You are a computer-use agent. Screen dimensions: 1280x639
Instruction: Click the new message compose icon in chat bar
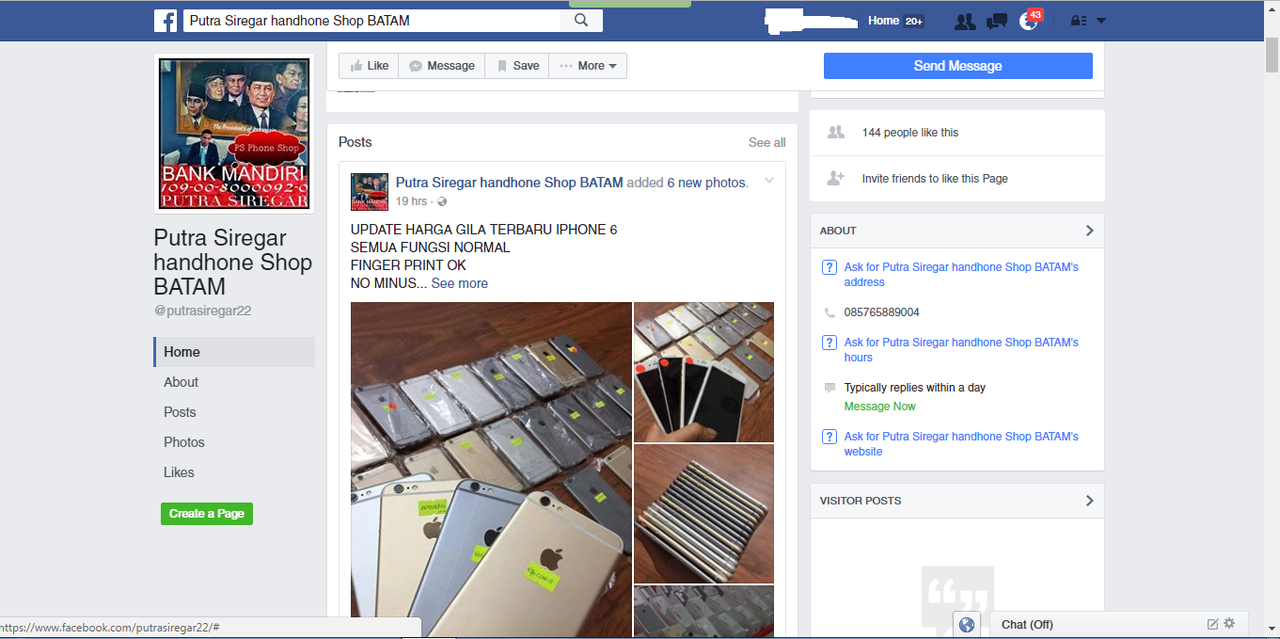click(x=1213, y=624)
